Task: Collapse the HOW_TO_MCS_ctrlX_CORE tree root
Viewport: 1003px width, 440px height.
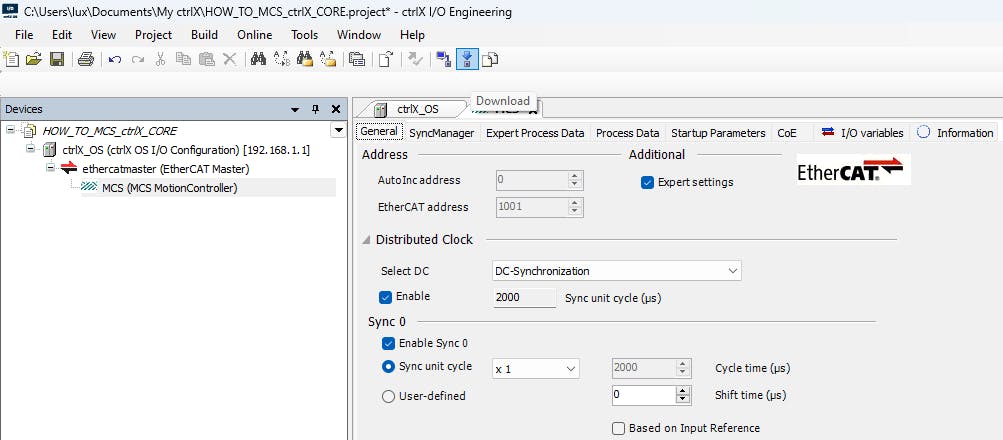Action: pyautogui.click(x=10, y=130)
